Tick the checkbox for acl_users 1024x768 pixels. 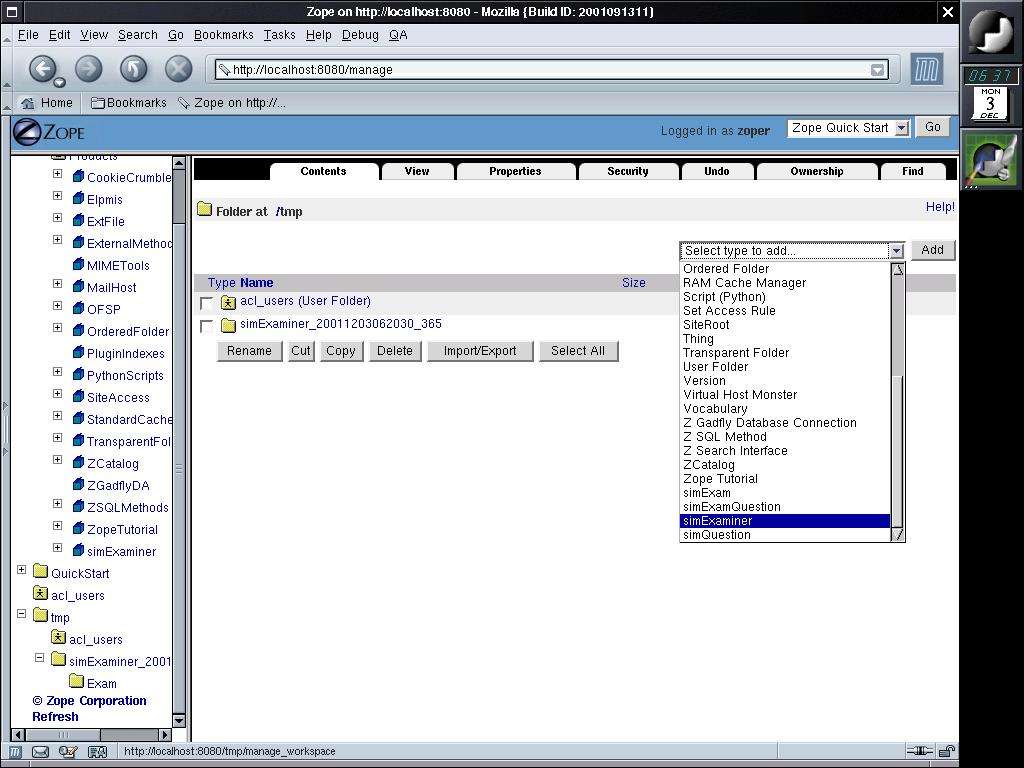click(206, 303)
